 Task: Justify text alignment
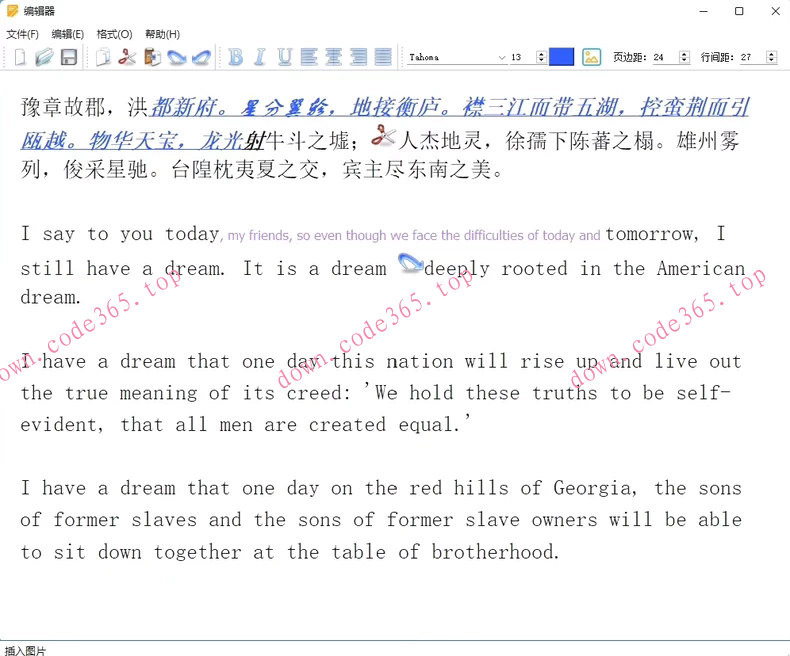click(383, 57)
